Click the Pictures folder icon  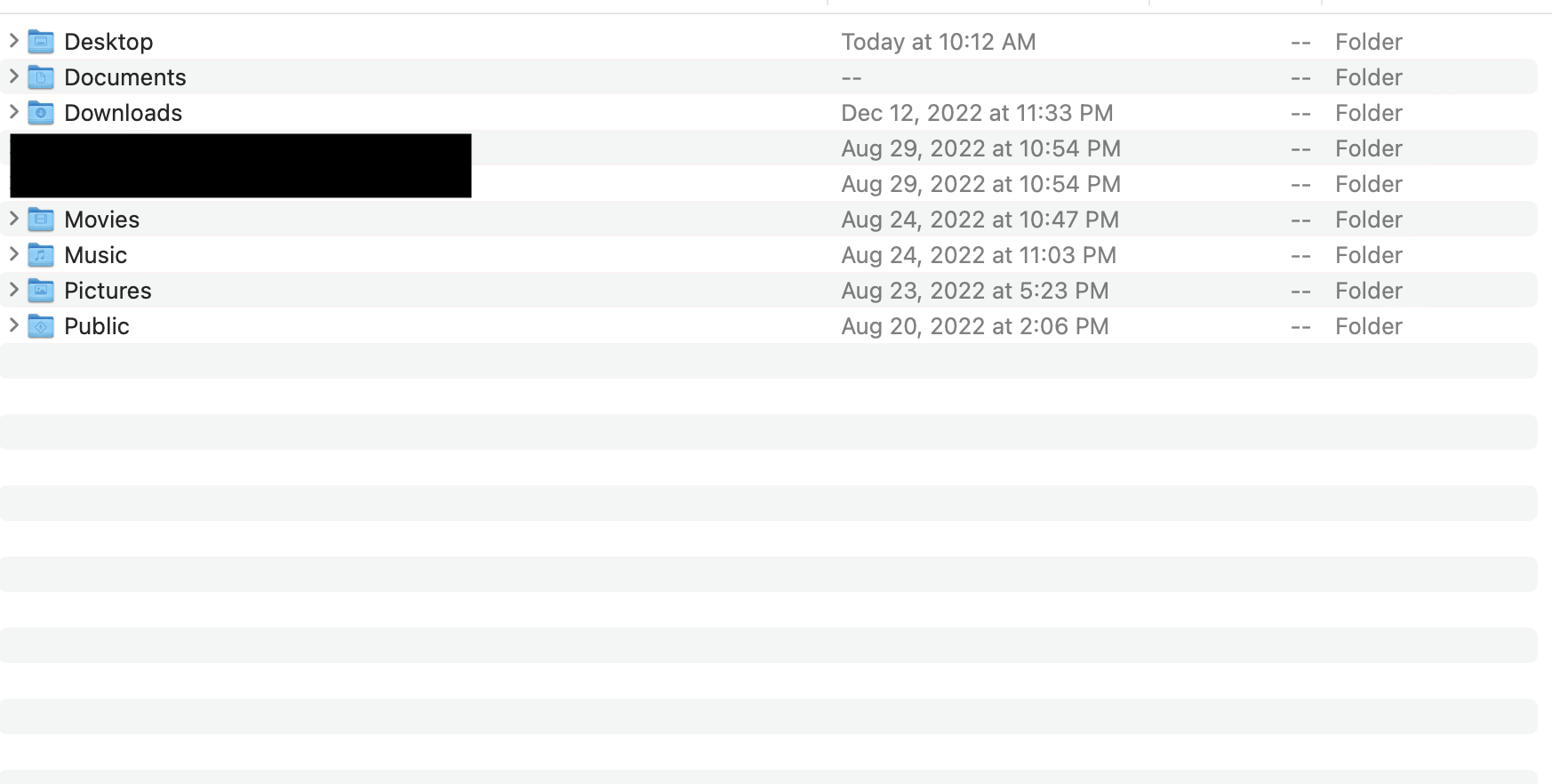pos(41,291)
